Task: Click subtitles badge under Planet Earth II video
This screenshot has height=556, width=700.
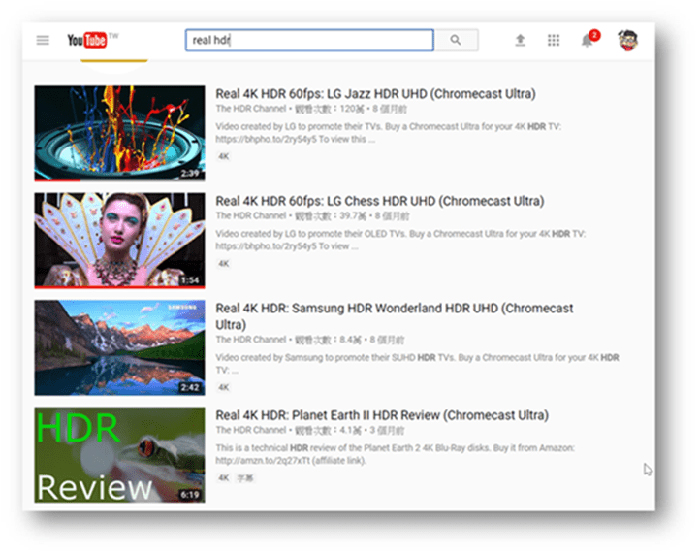Action: [245, 478]
